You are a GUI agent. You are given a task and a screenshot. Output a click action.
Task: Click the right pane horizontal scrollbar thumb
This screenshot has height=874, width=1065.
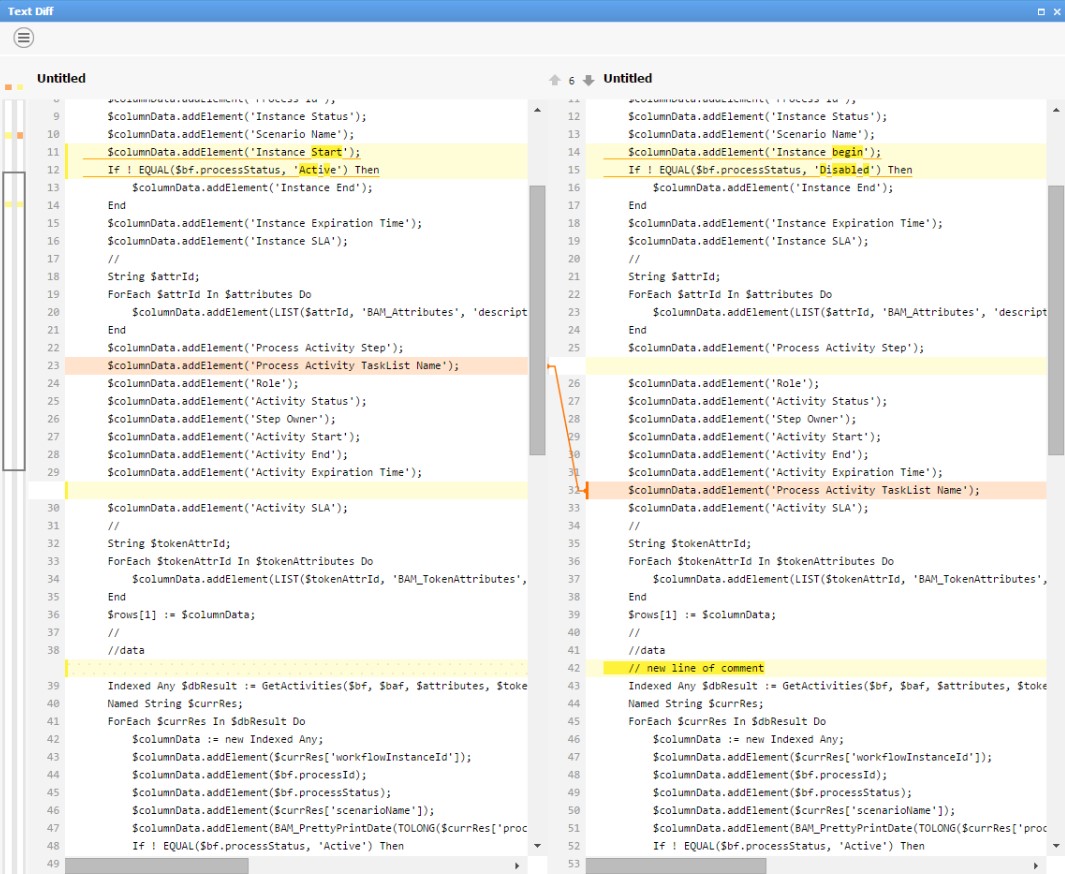pos(677,865)
